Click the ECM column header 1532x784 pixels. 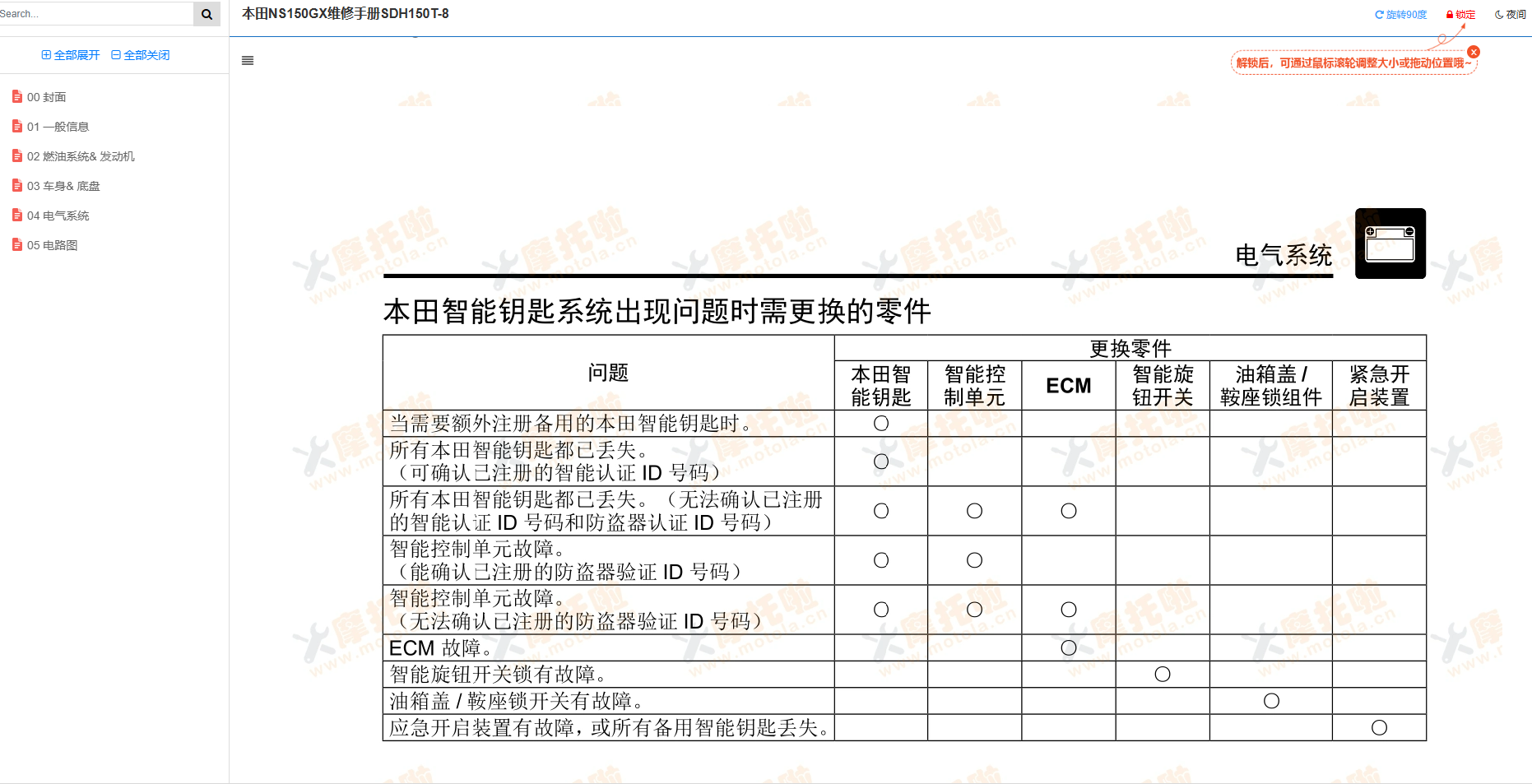[1069, 386]
